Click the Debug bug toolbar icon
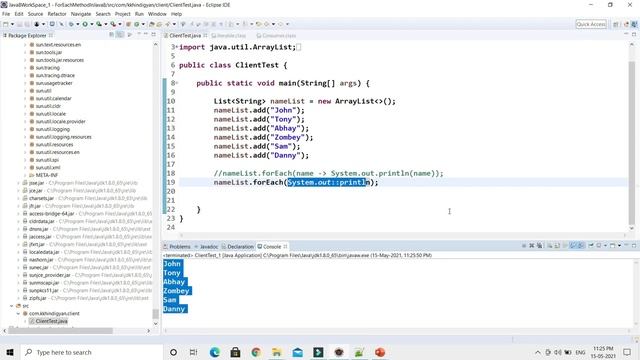Screen dimensions: 640x360 pyautogui.click(x=71, y=24)
